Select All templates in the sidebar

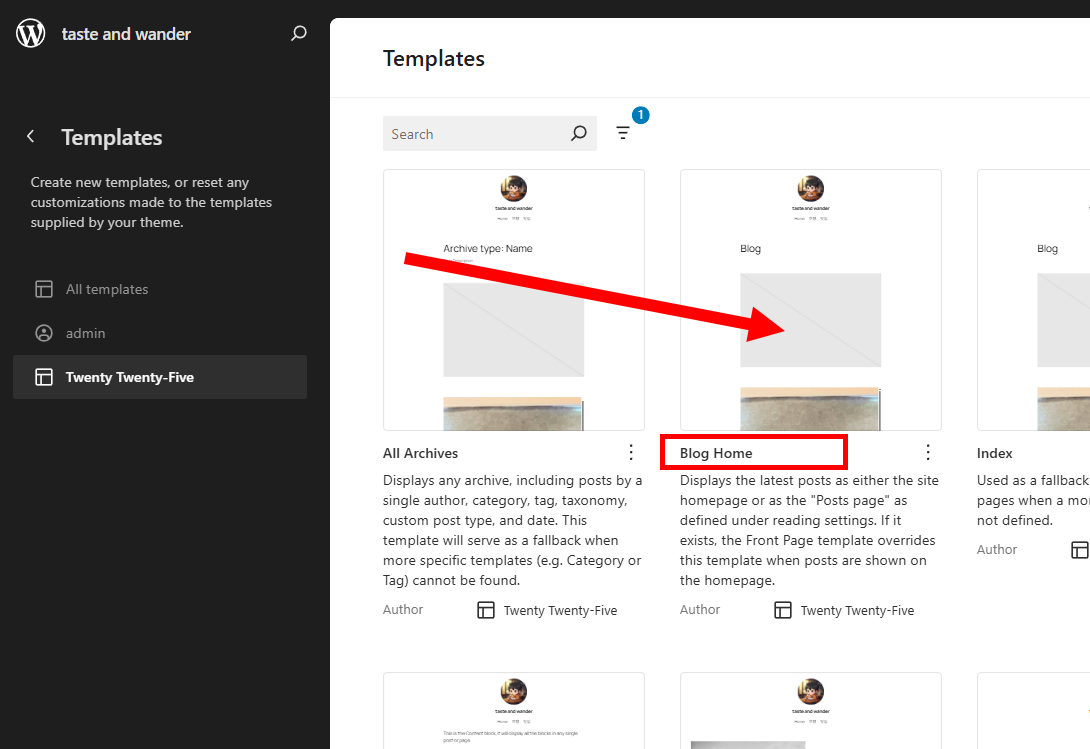tap(160, 289)
